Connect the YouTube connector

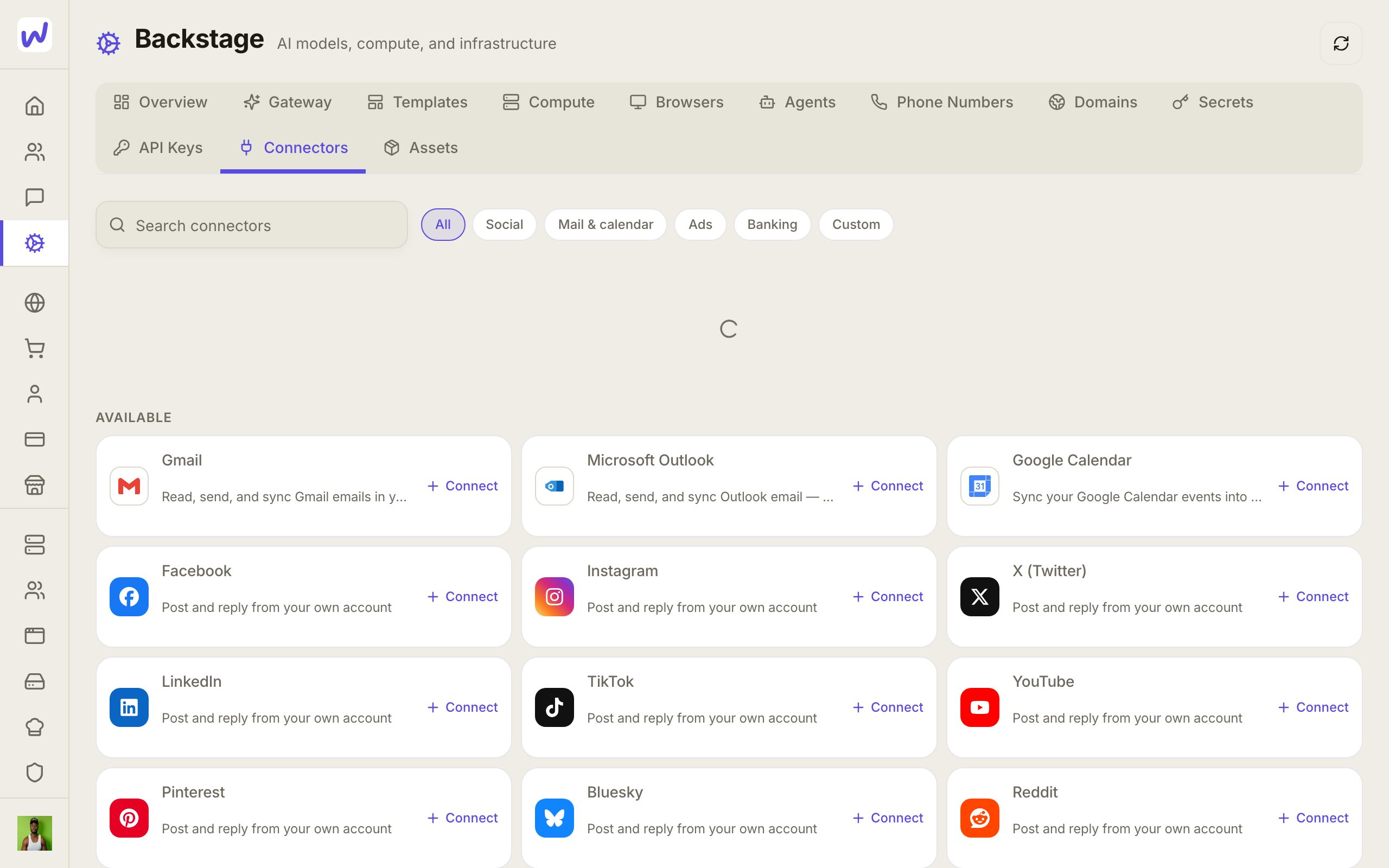(1313, 707)
